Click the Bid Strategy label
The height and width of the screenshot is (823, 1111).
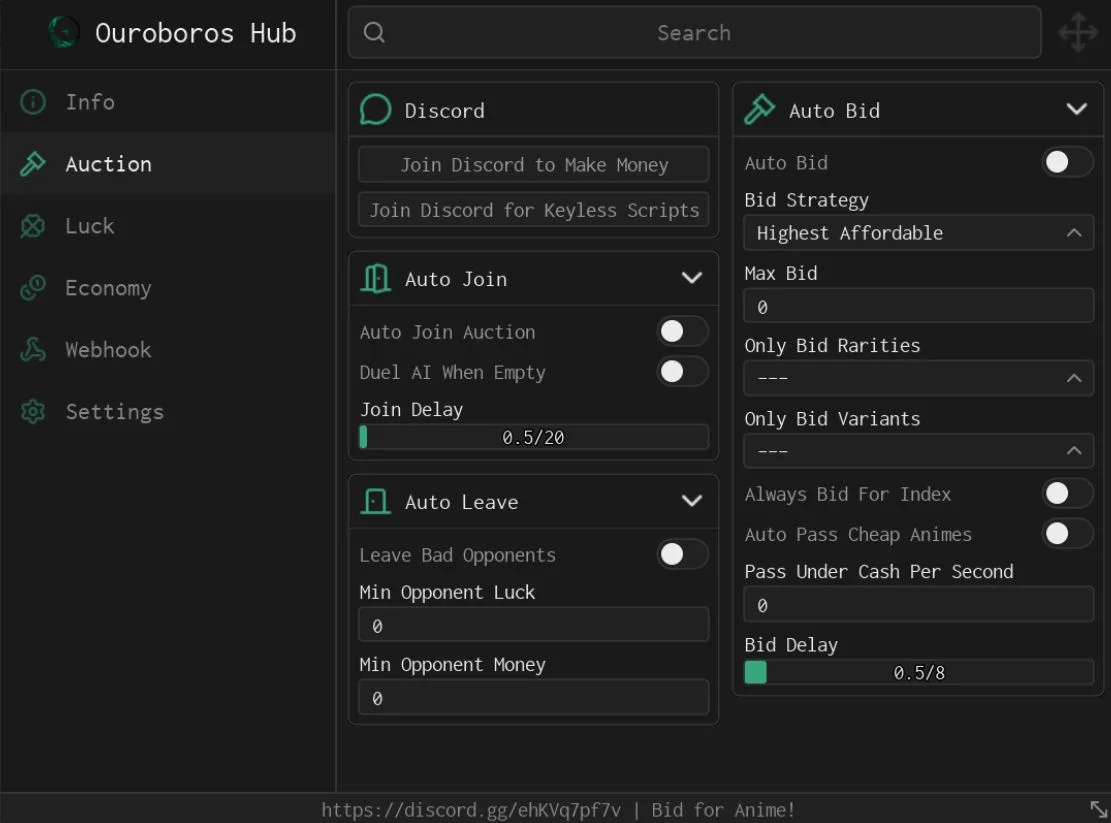[806, 200]
